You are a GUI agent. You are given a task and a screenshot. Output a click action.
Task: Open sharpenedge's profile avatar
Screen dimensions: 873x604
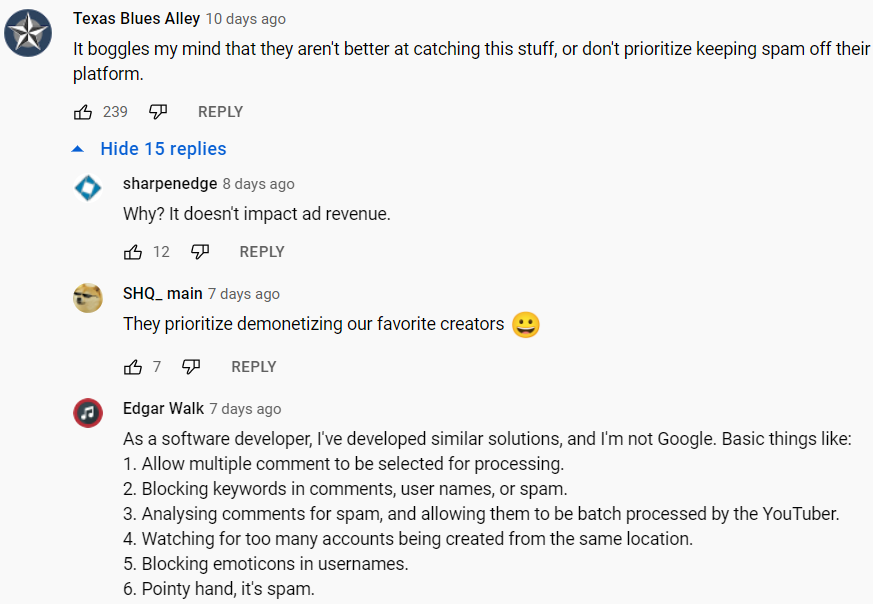click(88, 188)
